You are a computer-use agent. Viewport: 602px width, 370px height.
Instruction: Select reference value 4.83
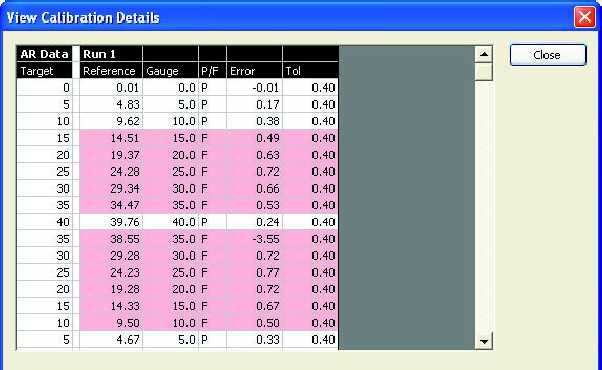(x=111, y=104)
